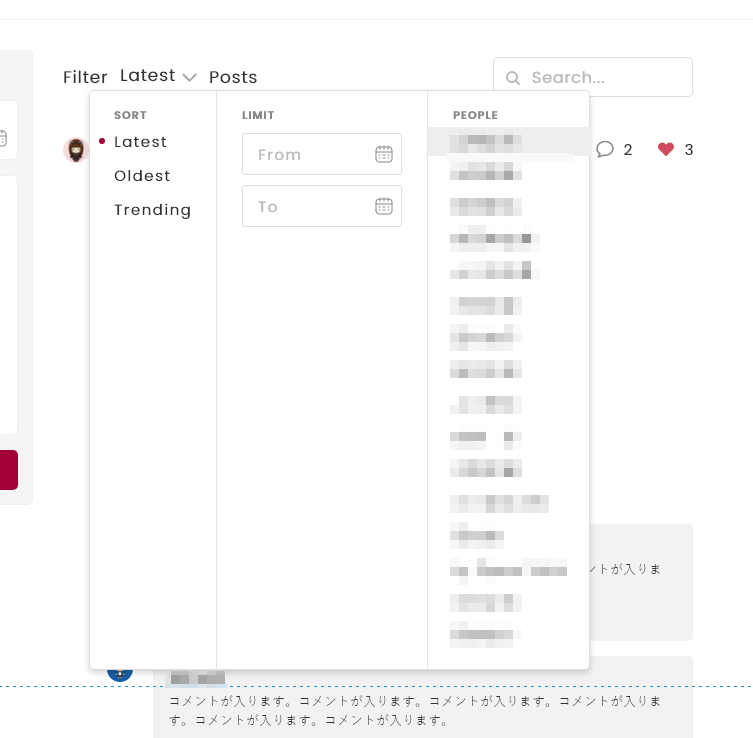This screenshot has width=753, height=738.
Task: Click the bottom Japanese comment text block
Action: [415, 710]
